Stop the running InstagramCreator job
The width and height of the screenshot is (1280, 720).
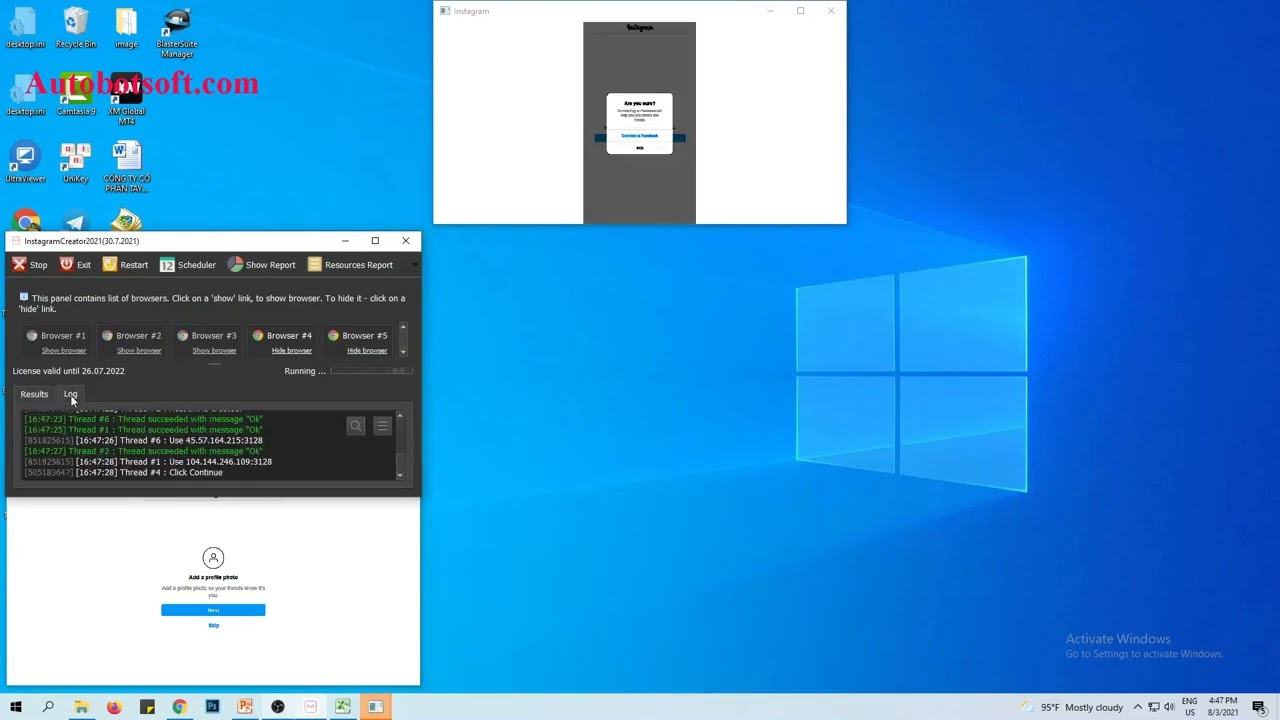[x=29, y=265]
